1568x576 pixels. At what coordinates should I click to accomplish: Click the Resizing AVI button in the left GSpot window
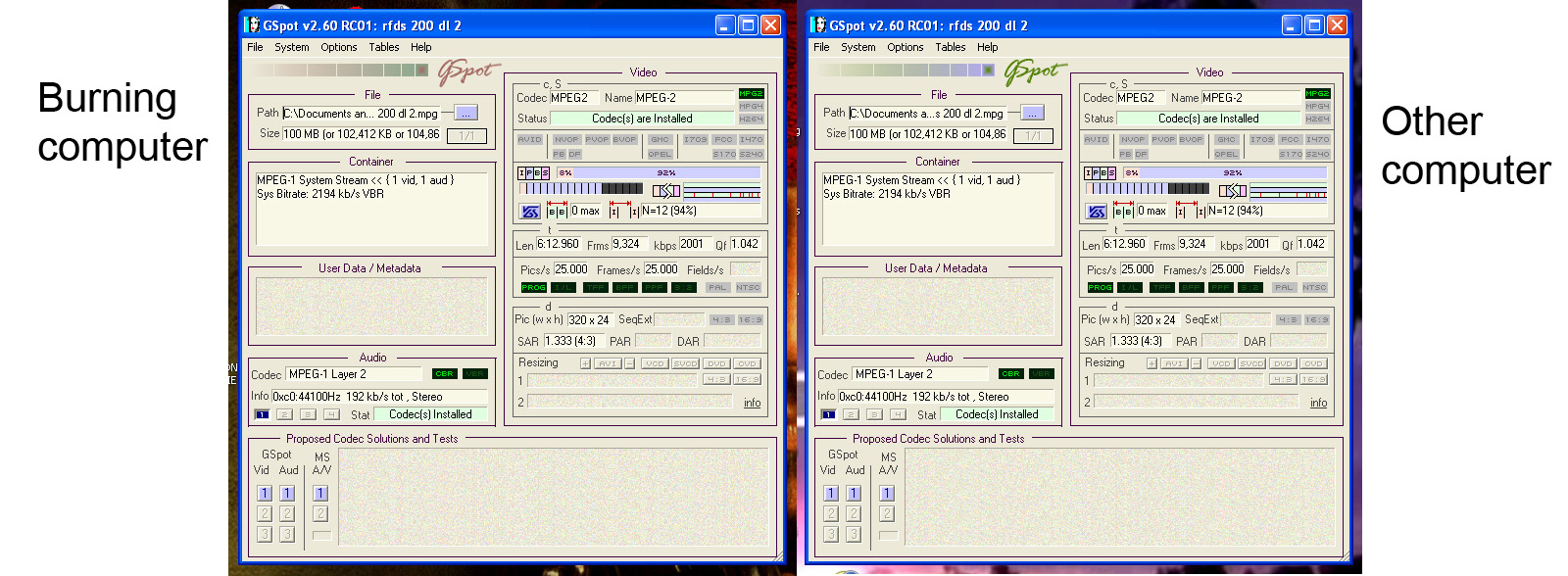pos(608,363)
